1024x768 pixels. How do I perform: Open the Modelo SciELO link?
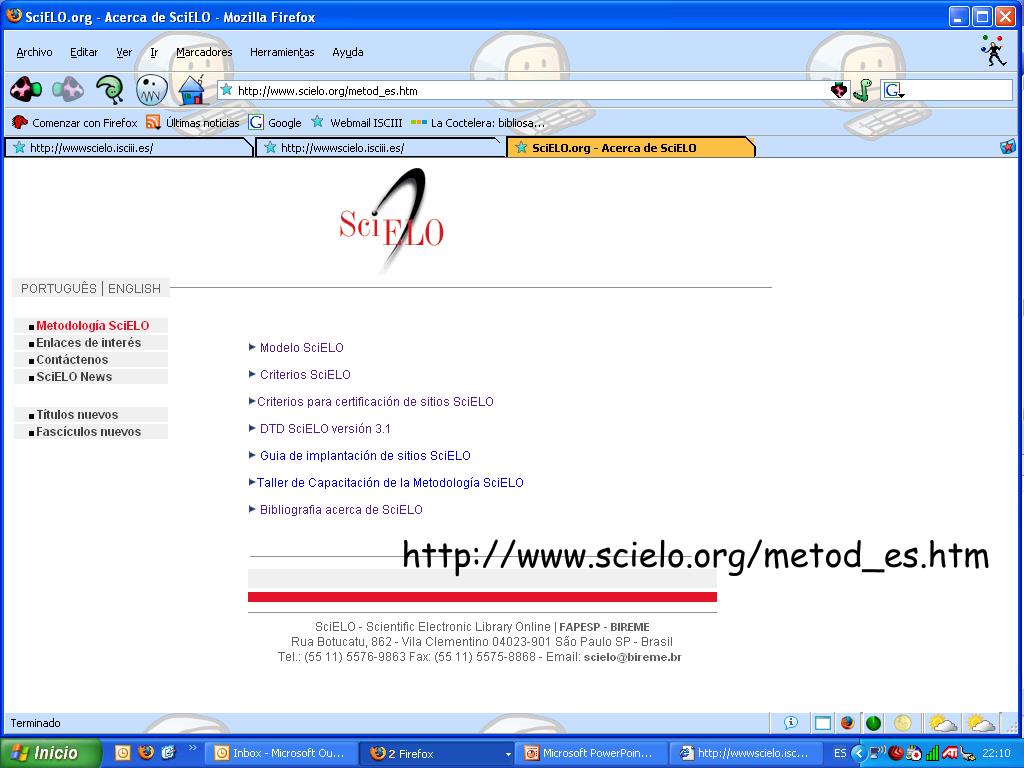pyautogui.click(x=302, y=347)
